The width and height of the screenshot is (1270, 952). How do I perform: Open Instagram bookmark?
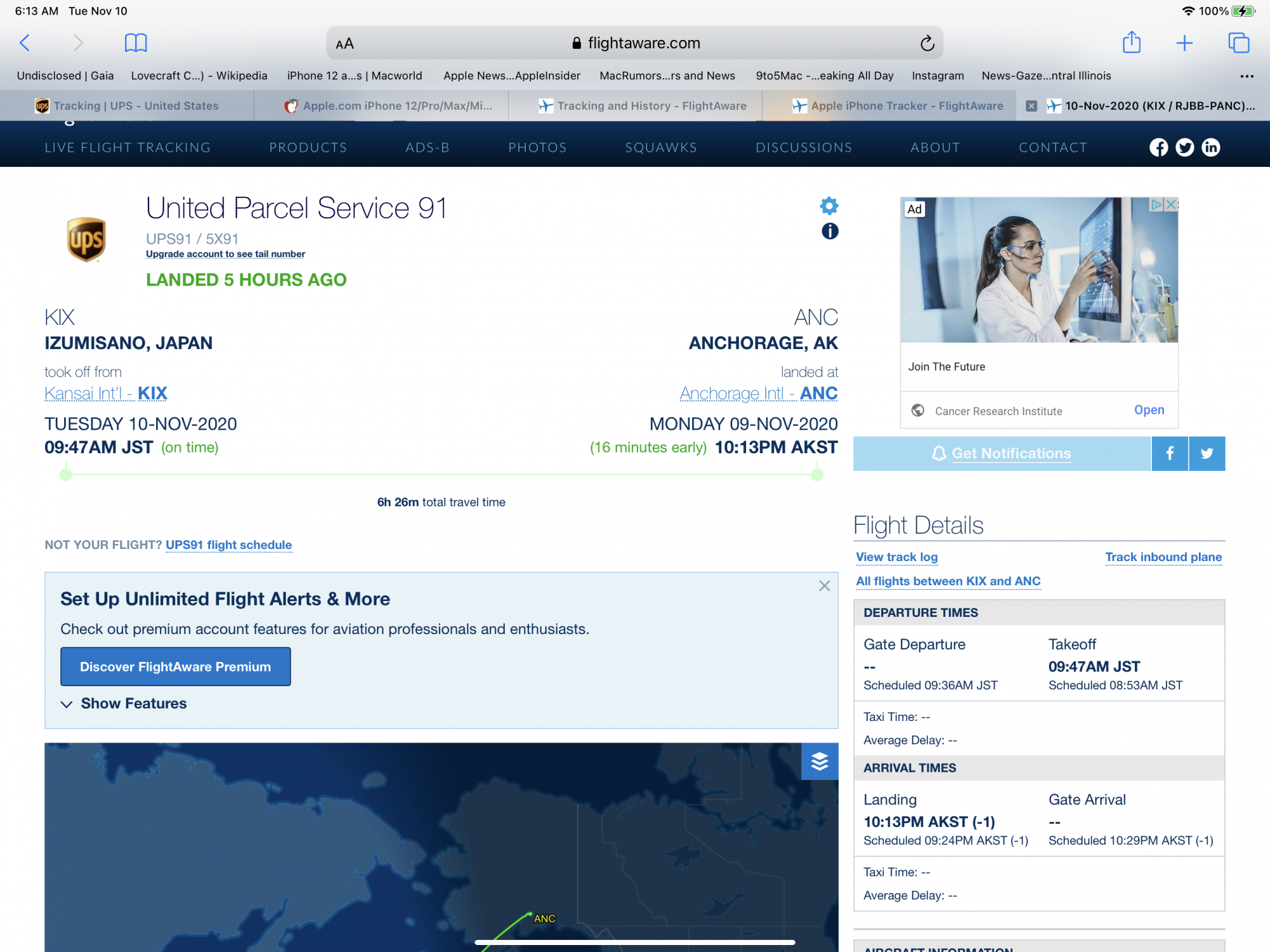coord(938,76)
